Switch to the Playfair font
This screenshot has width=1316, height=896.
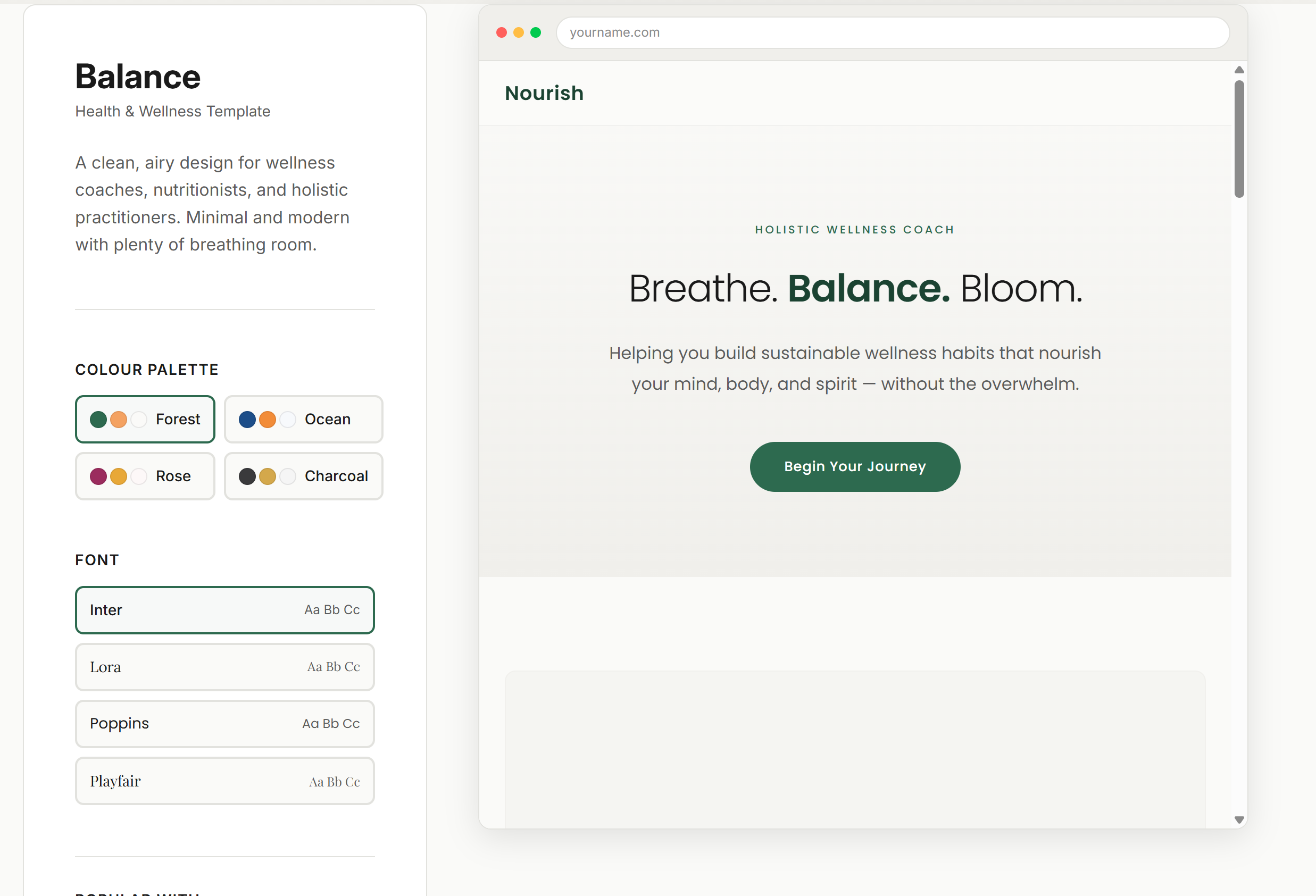[224, 781]
